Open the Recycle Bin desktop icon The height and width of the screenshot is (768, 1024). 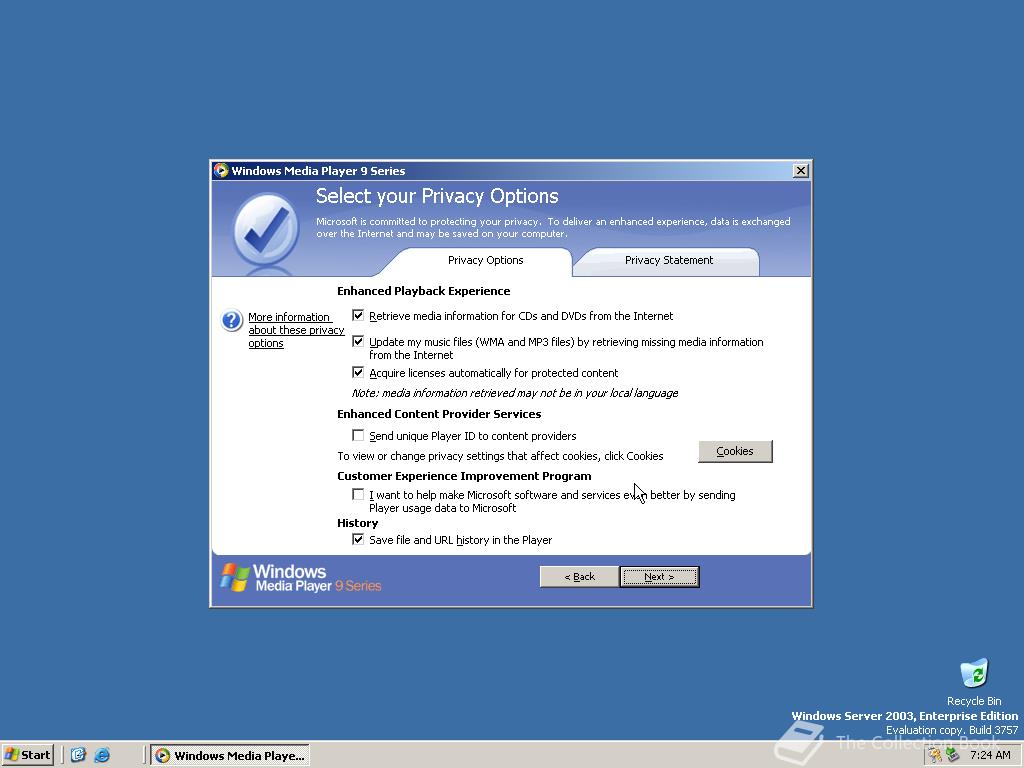974,682
